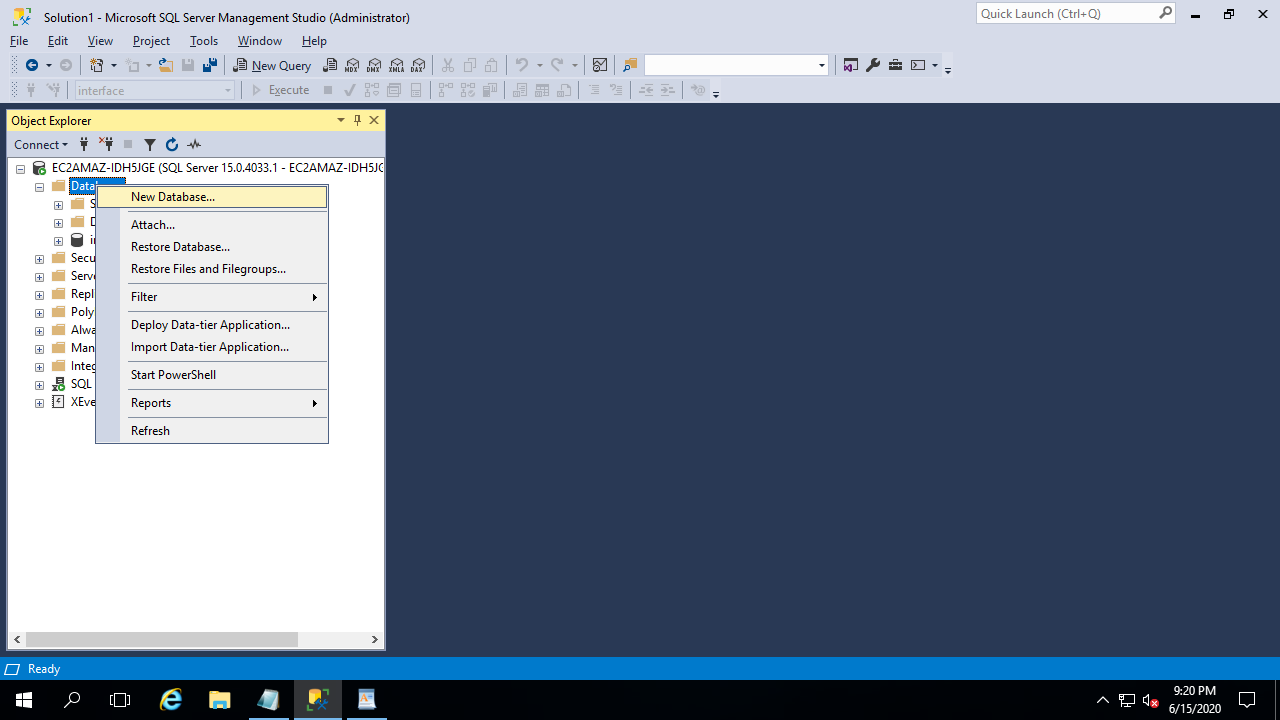Open dropdown arrow next to Navigate Backward
This screenshot has height=720, width=1280.
49,65
